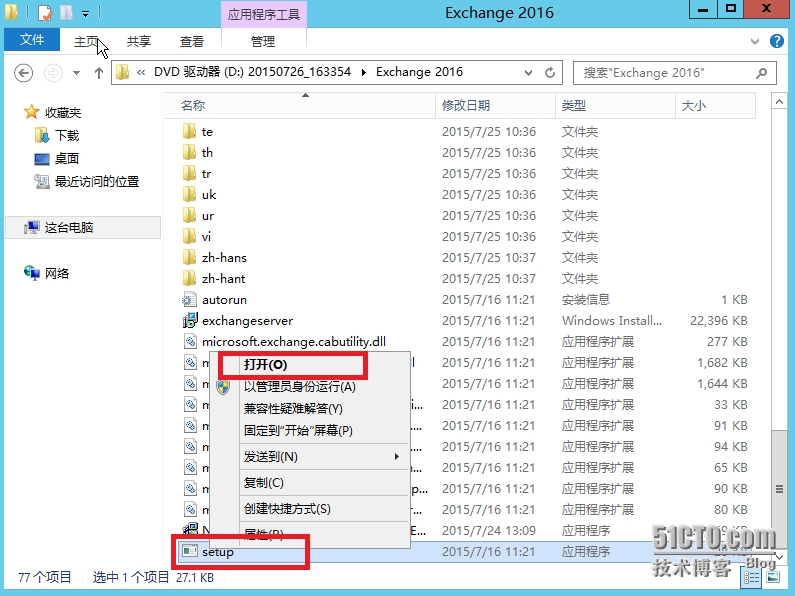Select 收藏夹 in the navigation pane
Viewport: 795px width, 596px height.
pyautogui.click(x=63, y=112)
